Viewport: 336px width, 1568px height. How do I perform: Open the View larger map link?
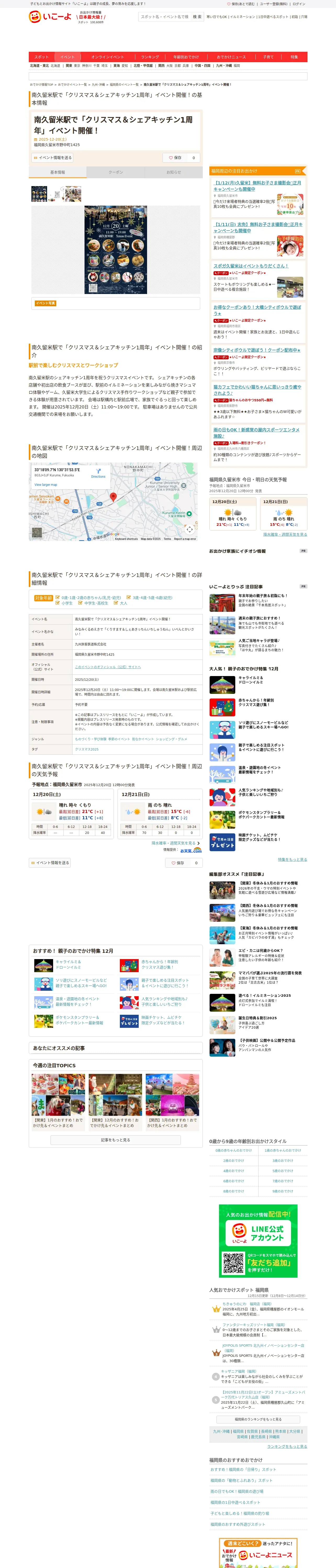click(46, 485)
